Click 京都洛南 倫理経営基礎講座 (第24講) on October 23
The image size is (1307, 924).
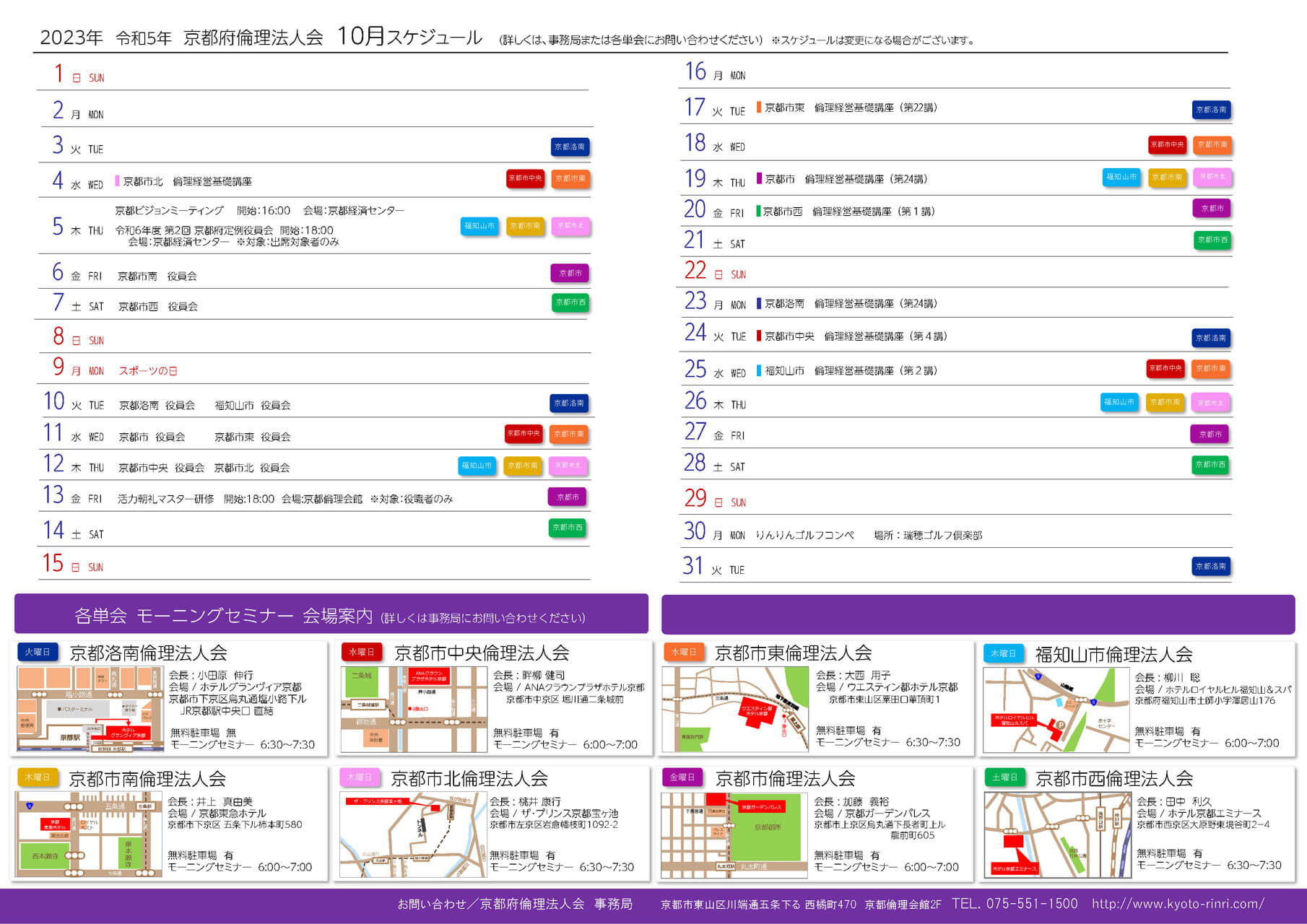pos(851,303)
